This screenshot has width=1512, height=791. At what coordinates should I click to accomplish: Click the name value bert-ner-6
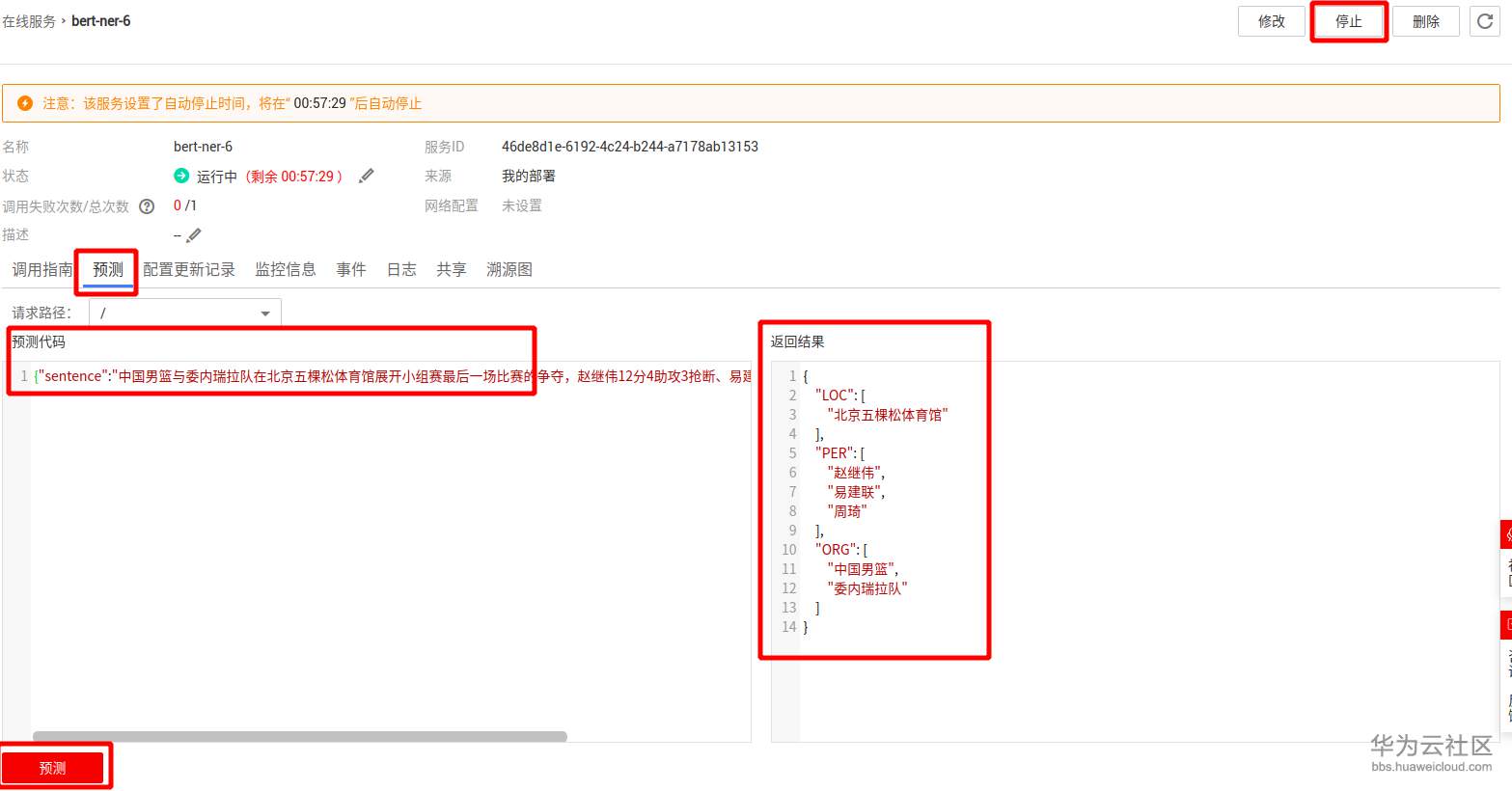(x=203, y=147)
